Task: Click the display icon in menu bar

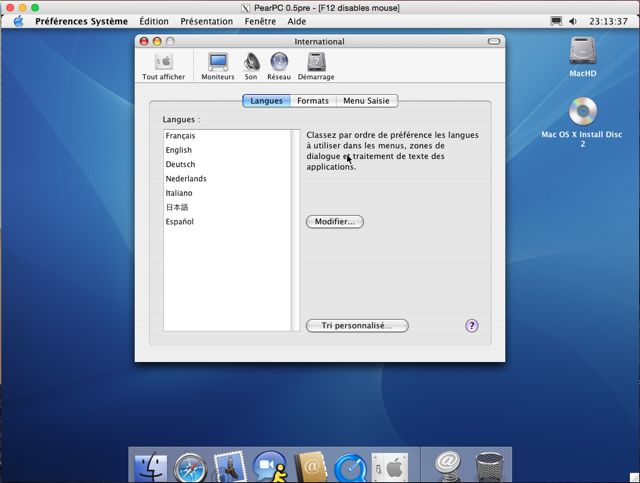Action: click(556, 21)
